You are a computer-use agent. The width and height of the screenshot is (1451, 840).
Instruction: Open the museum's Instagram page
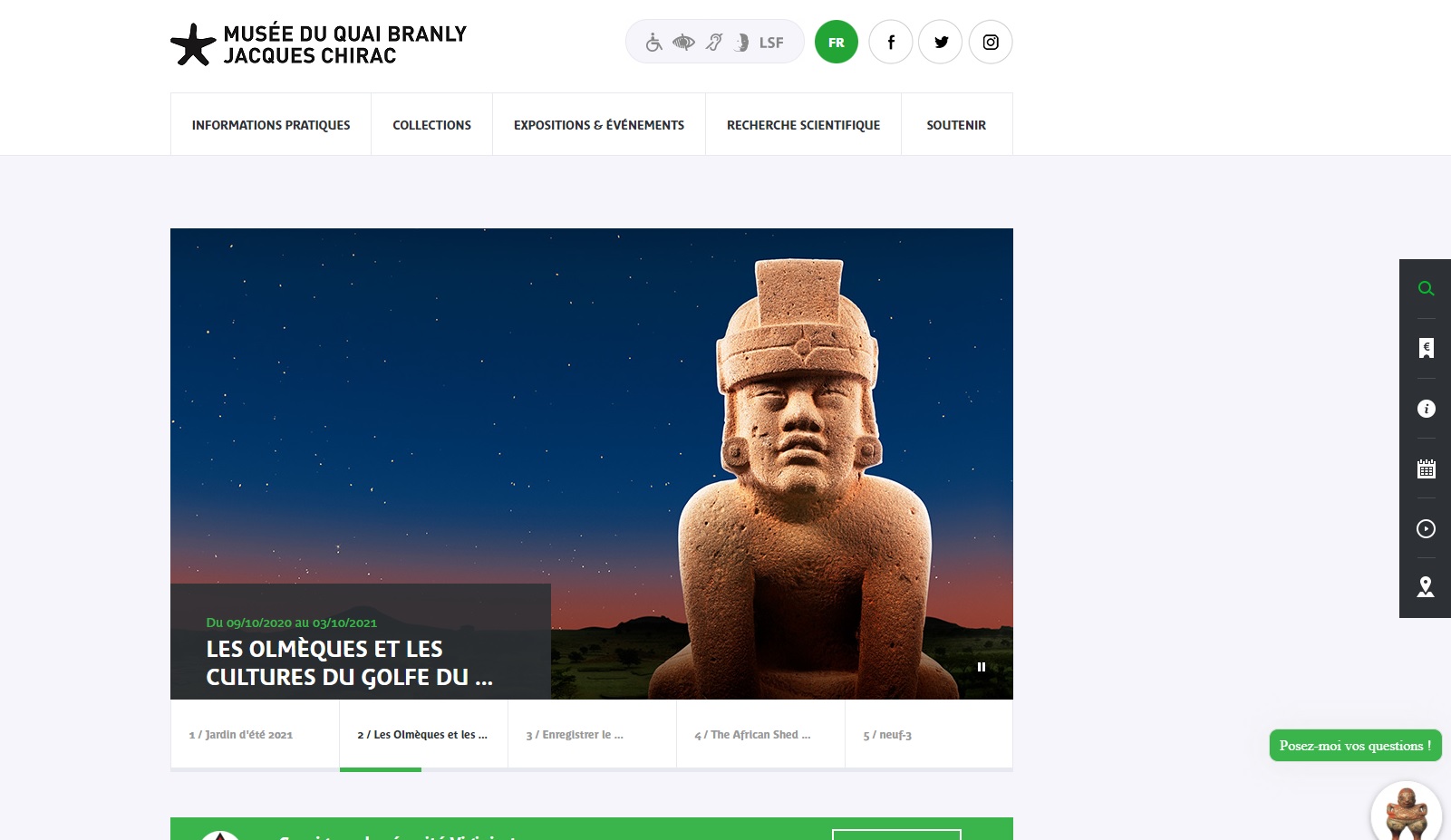click(991, 42)
